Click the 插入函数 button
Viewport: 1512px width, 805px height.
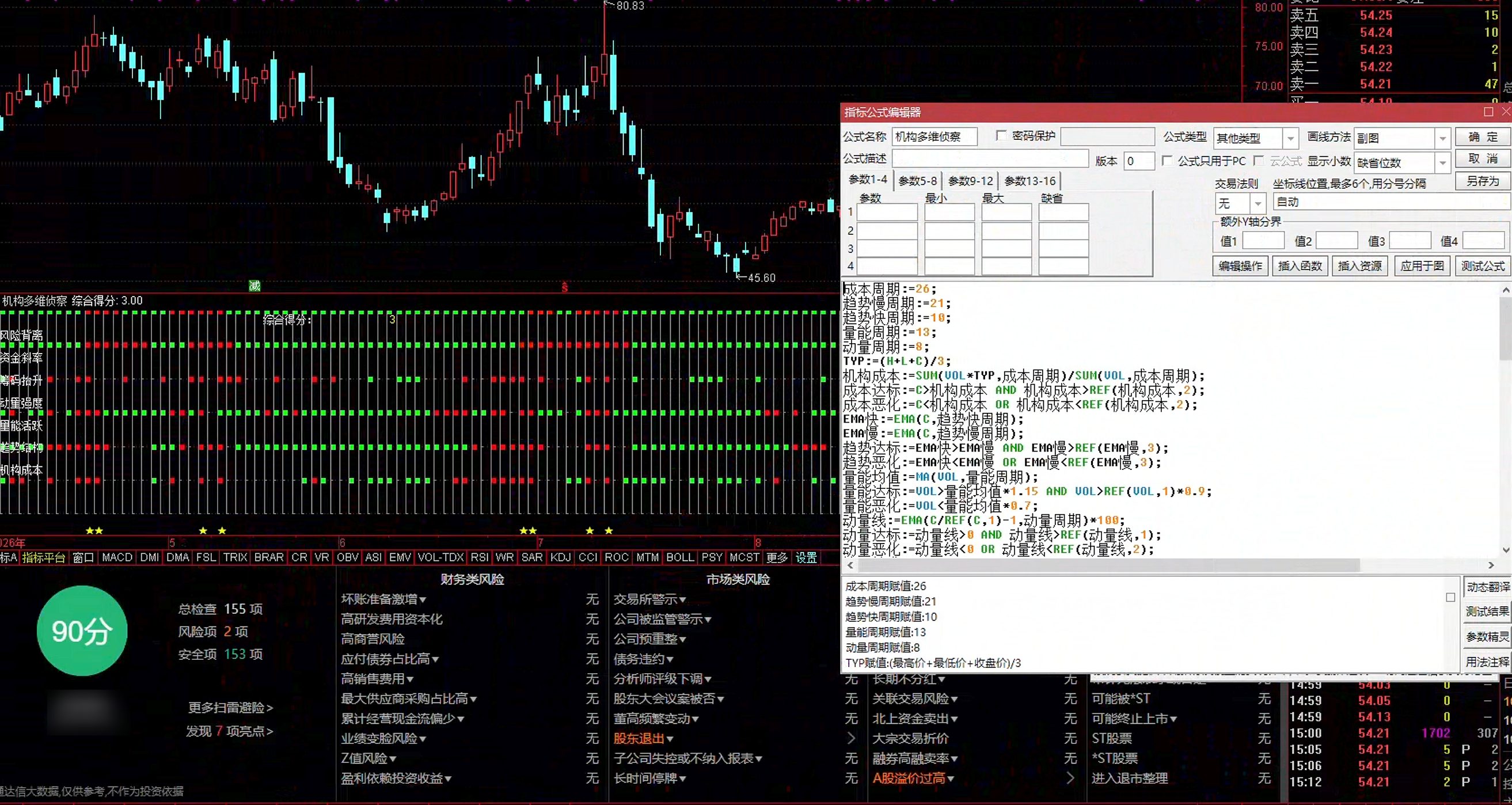[x=1300, y=266]
